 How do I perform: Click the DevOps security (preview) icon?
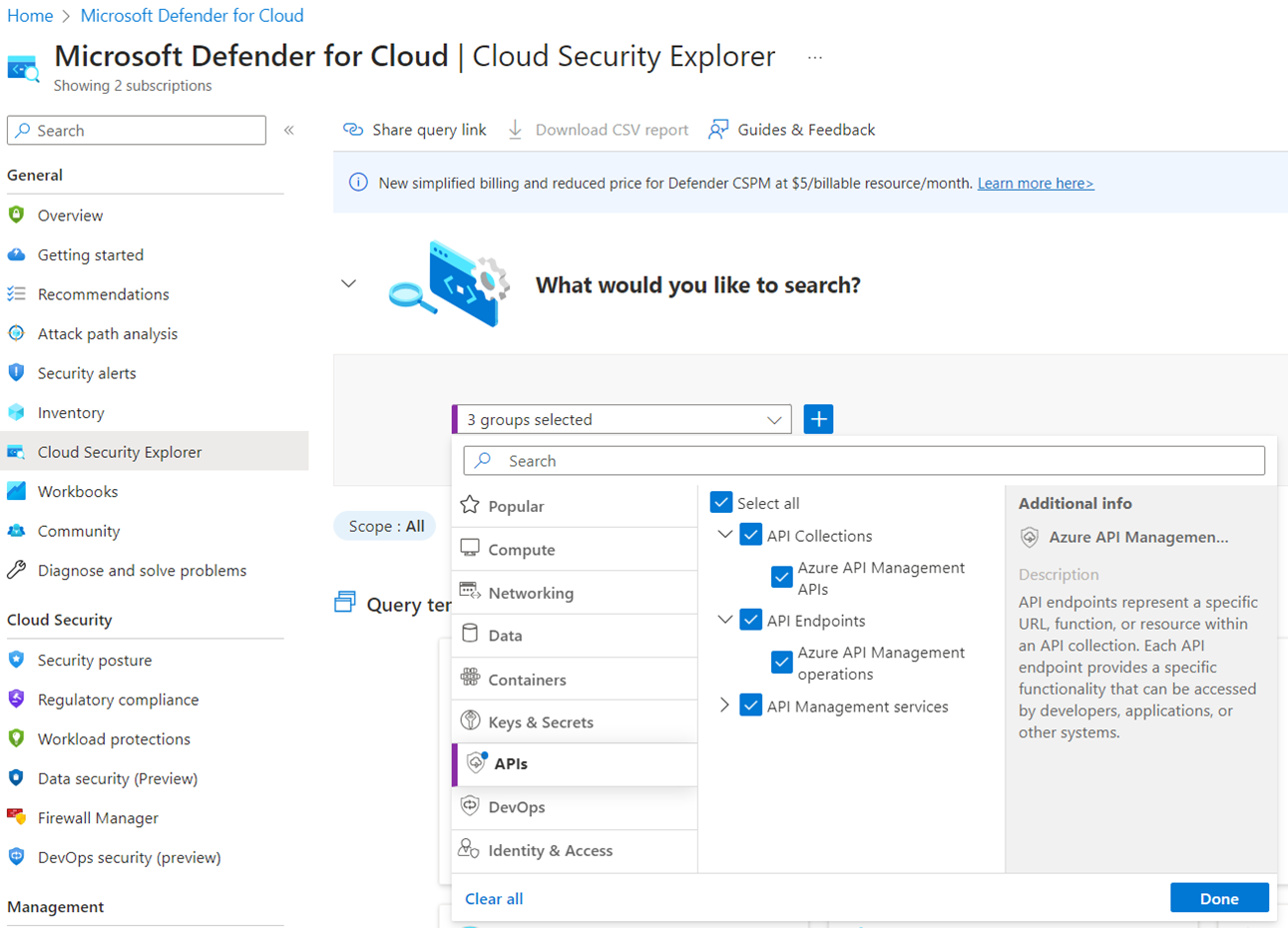(x=16, y=856)
